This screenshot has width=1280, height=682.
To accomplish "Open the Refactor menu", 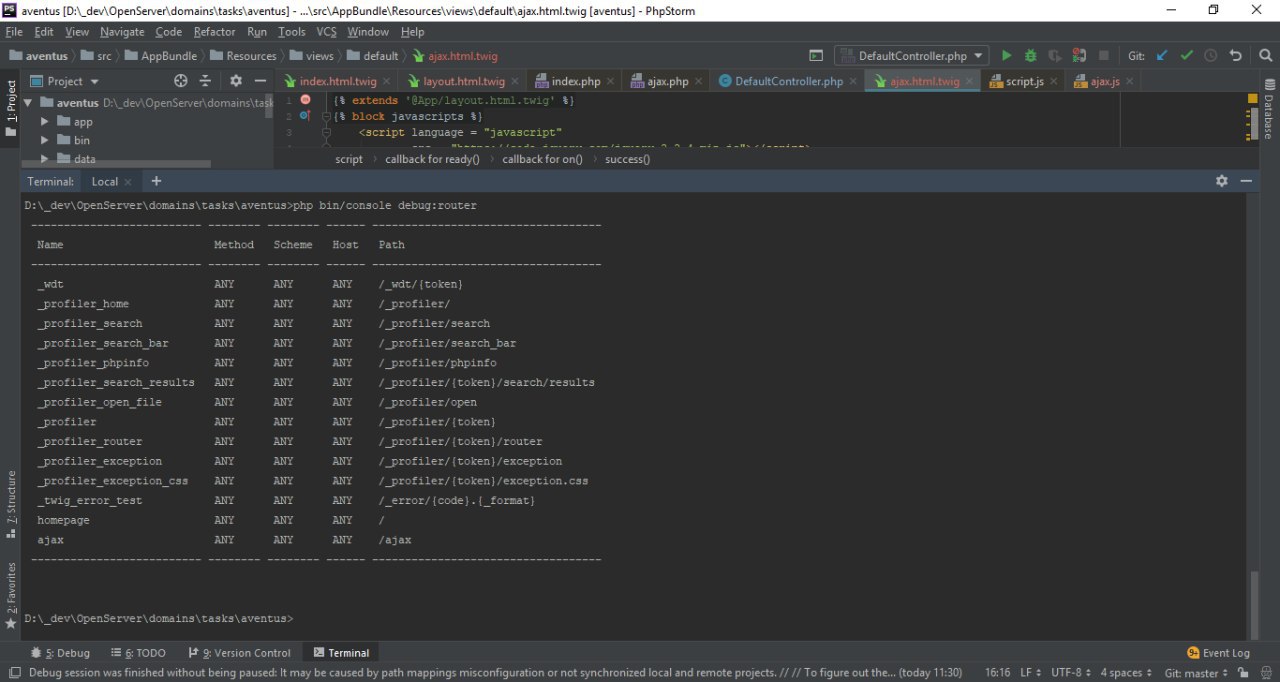I will pyautogui.click(x=214, y=32).
